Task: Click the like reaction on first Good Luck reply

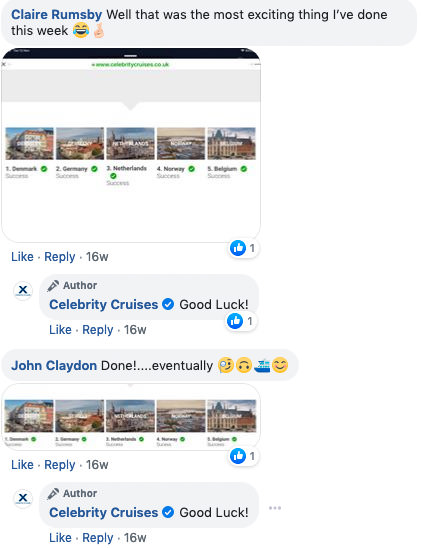Action: [235, 321]
